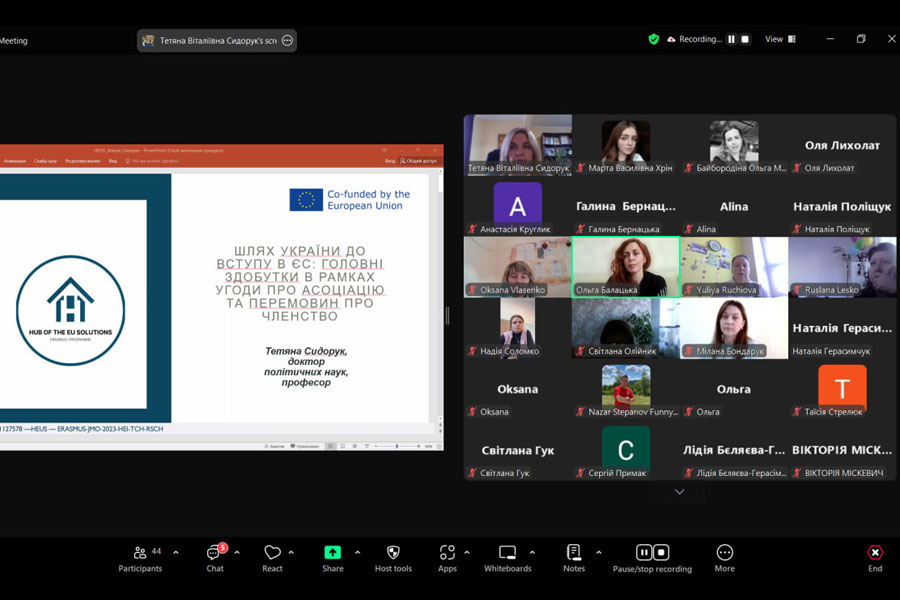Expand the arrow next to Share

click(x=357, y=552)
